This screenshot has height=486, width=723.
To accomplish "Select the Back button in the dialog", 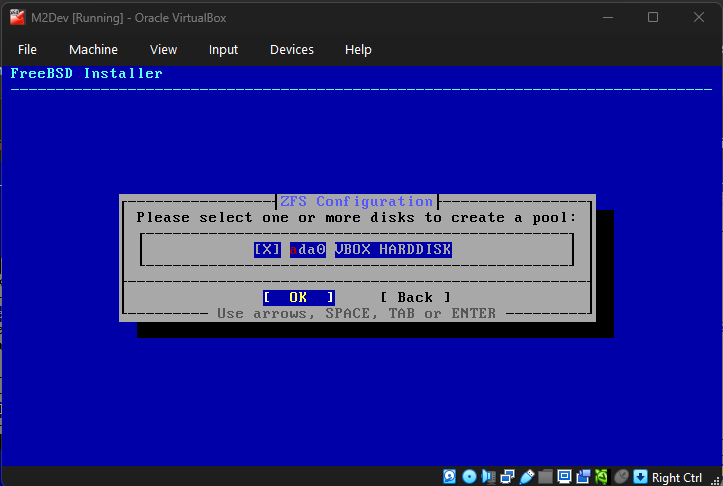I will [415, 297].
